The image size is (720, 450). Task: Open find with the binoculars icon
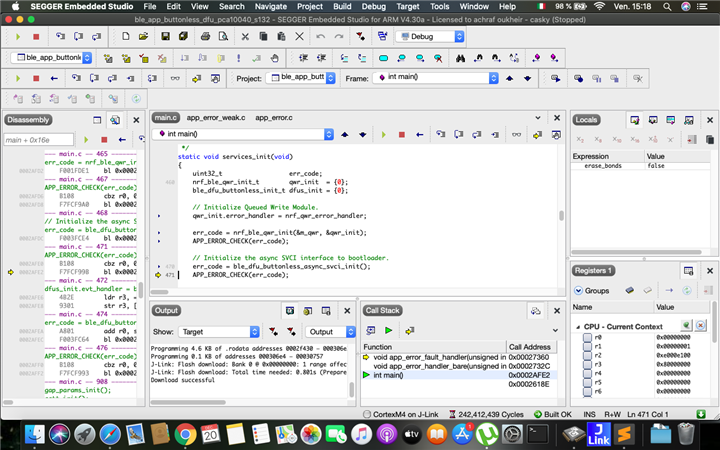[x=460, y=58]
